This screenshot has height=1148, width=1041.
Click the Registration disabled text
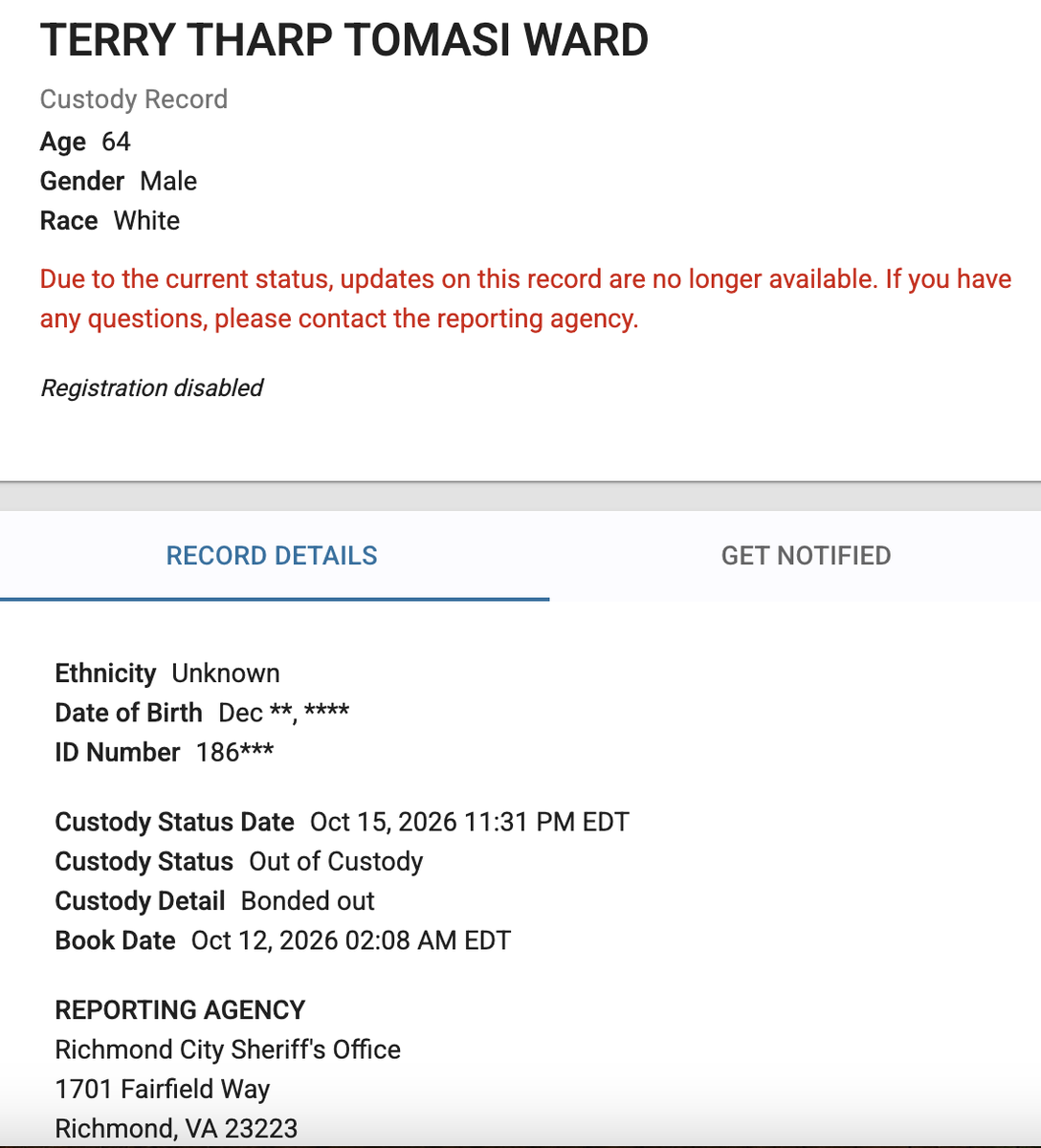tap(151, 387)
